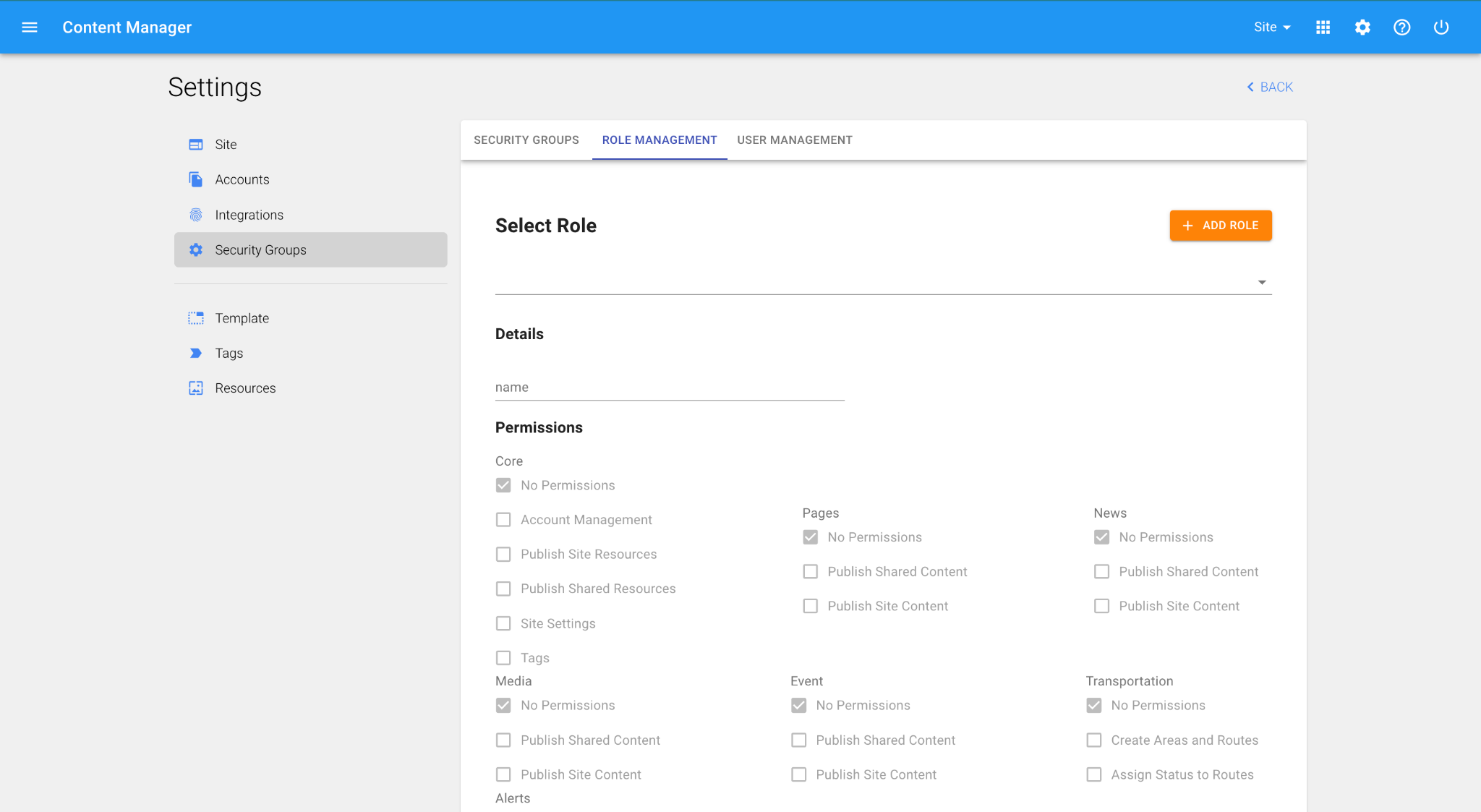This screenshot has width=1481, height=812.
Task: Click the Site sidebar icon
Action: (x=196, y=145)
